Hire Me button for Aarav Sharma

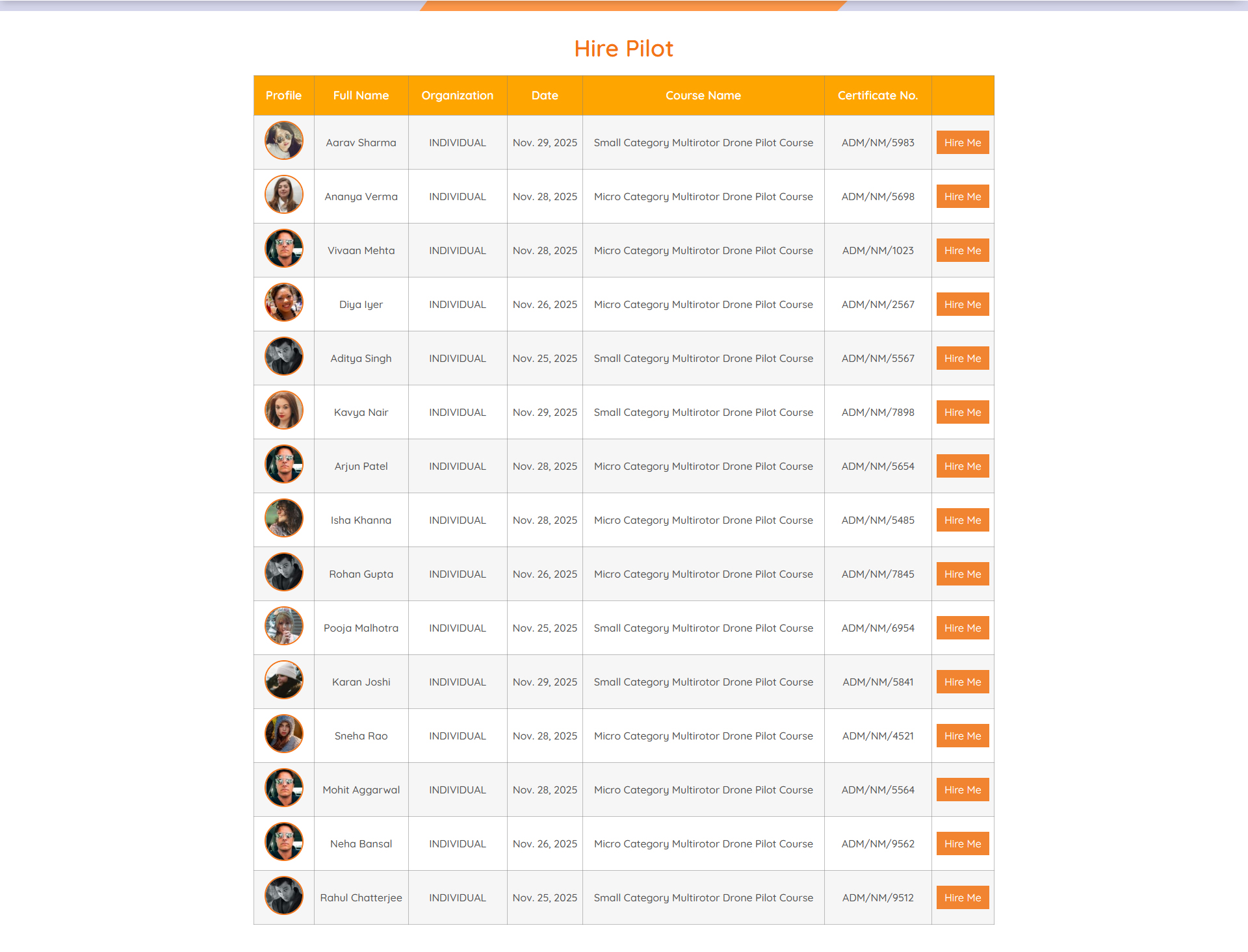coord(962,143)
